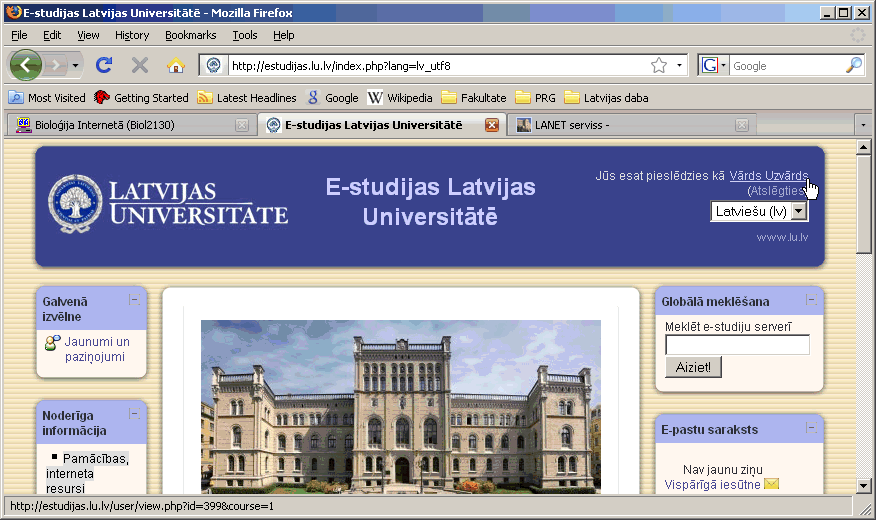Click the page scrollbar down arrow
The image size is (876, 520).
point(863,485)
